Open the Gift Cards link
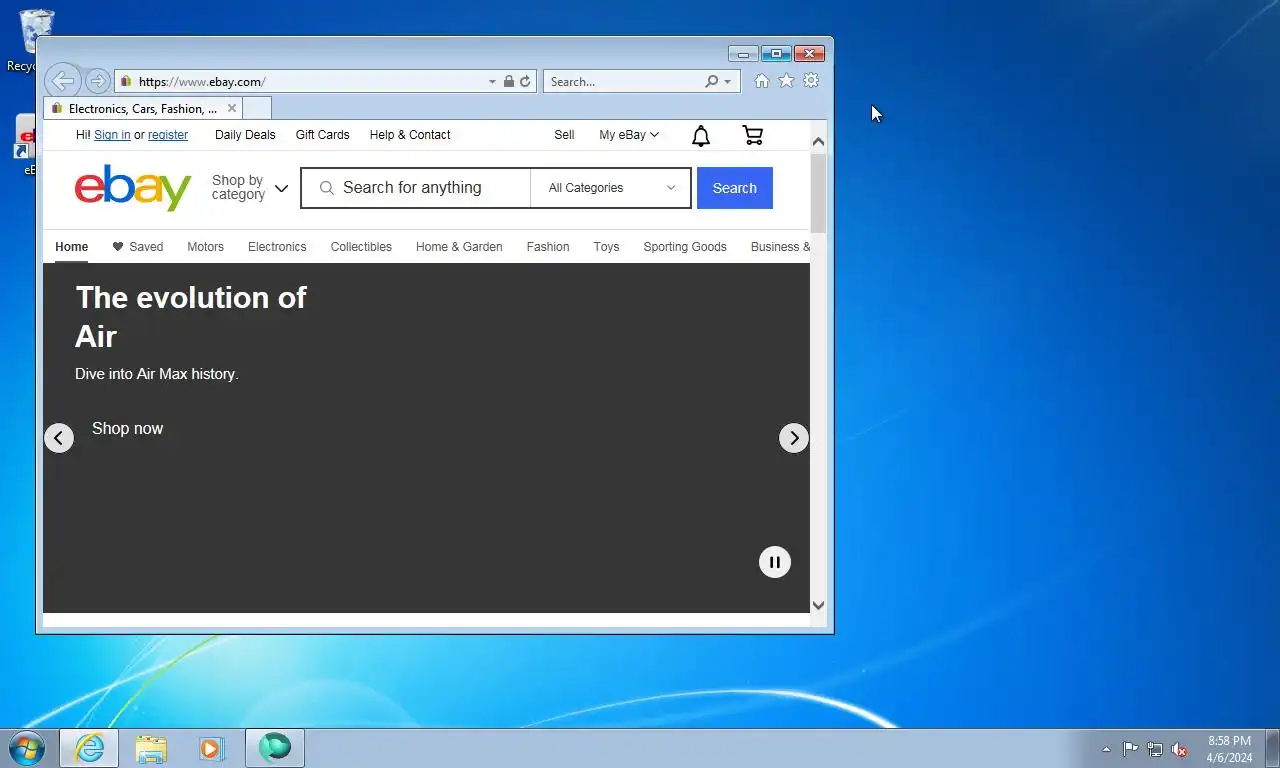The height and width of the screenshot is (768, 1280). [x=322, y=135]
